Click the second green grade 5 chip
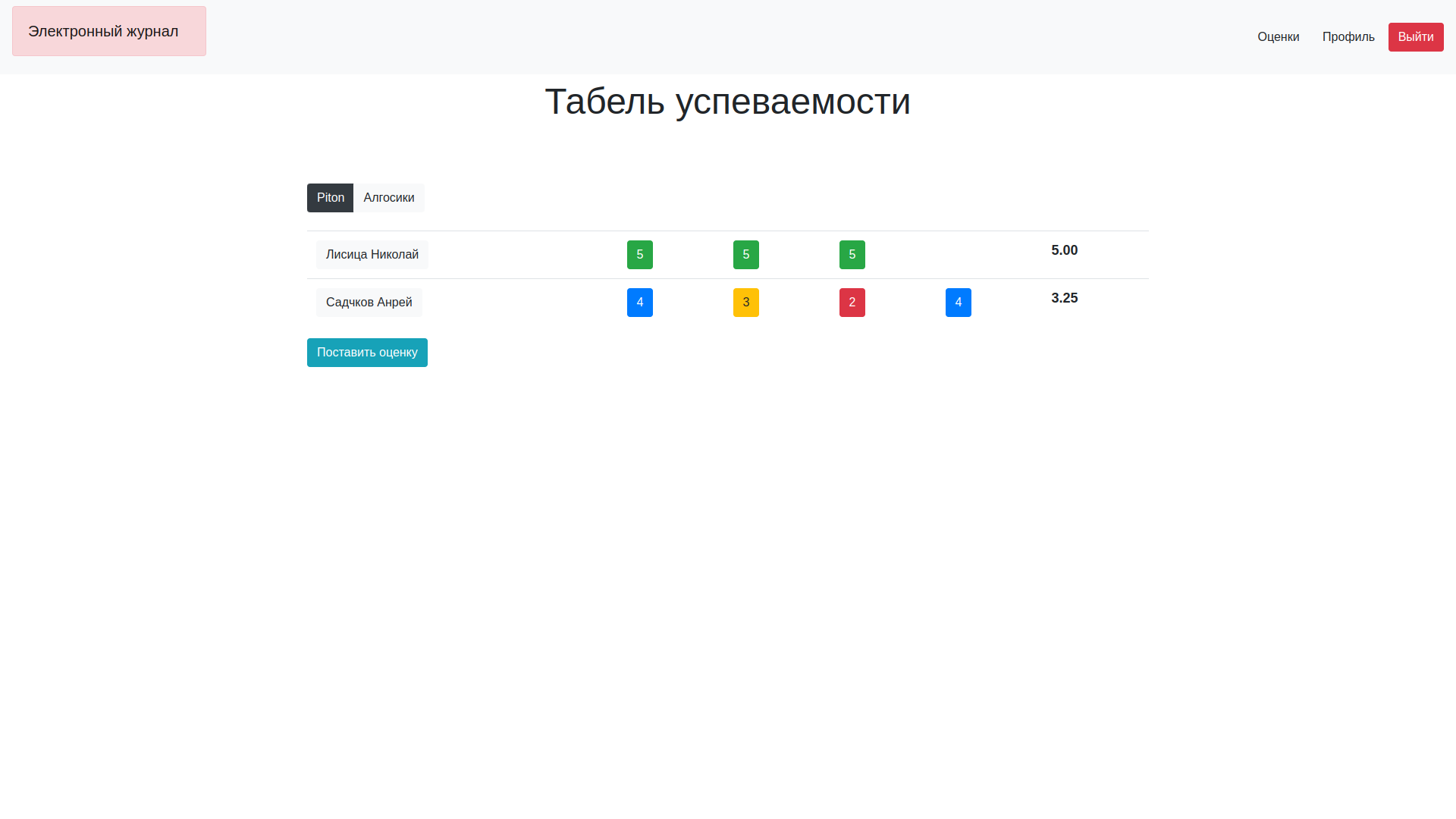The width and height of the screenshot is (1456, 819). click(745, 255)
